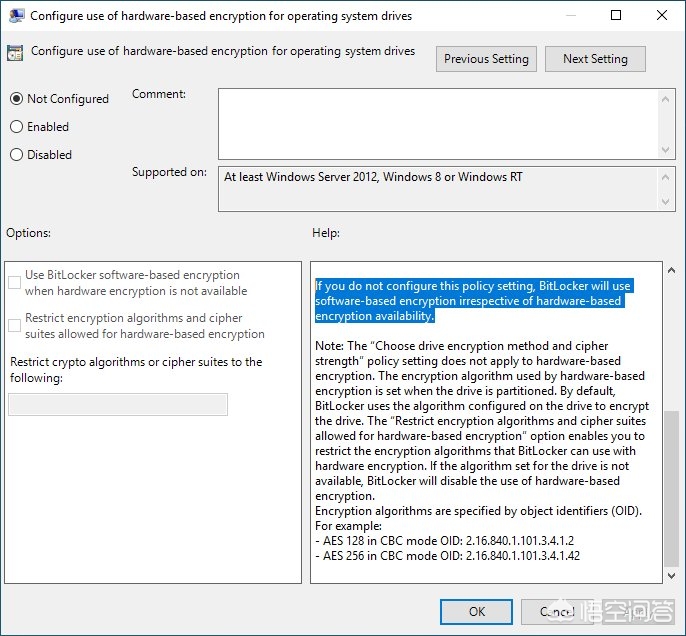This screenshot has height=636, width=686.
Task: Click the Restrict crypto algorithms input field
Action: pyautogui.click(x=118, y=404)
